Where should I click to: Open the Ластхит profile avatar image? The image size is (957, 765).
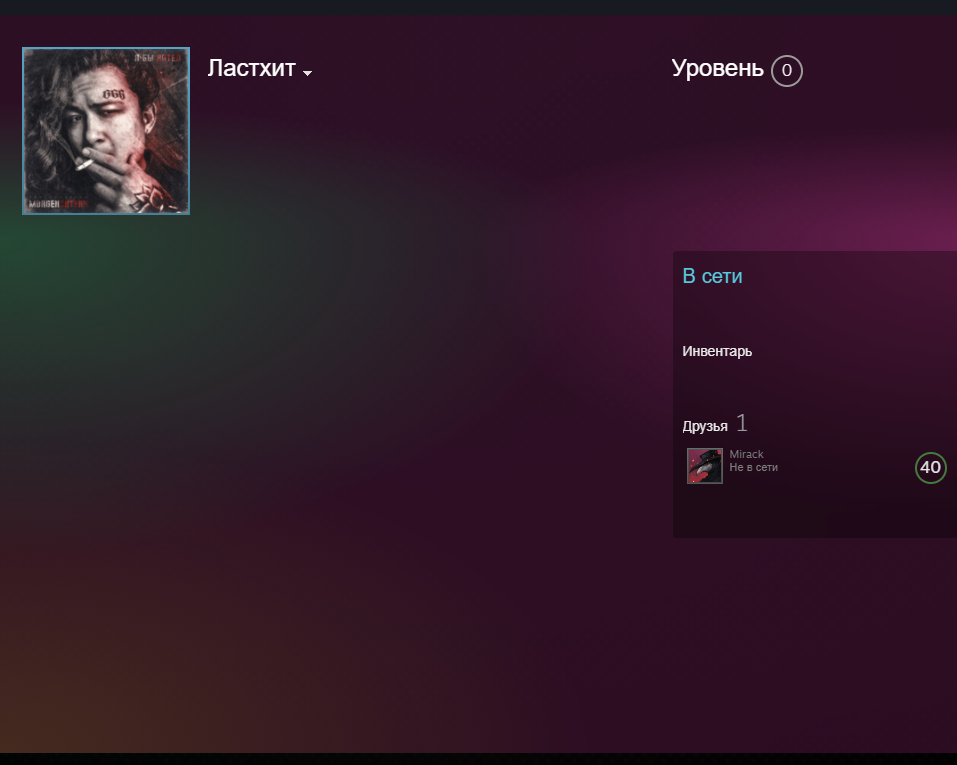point(106,131)
